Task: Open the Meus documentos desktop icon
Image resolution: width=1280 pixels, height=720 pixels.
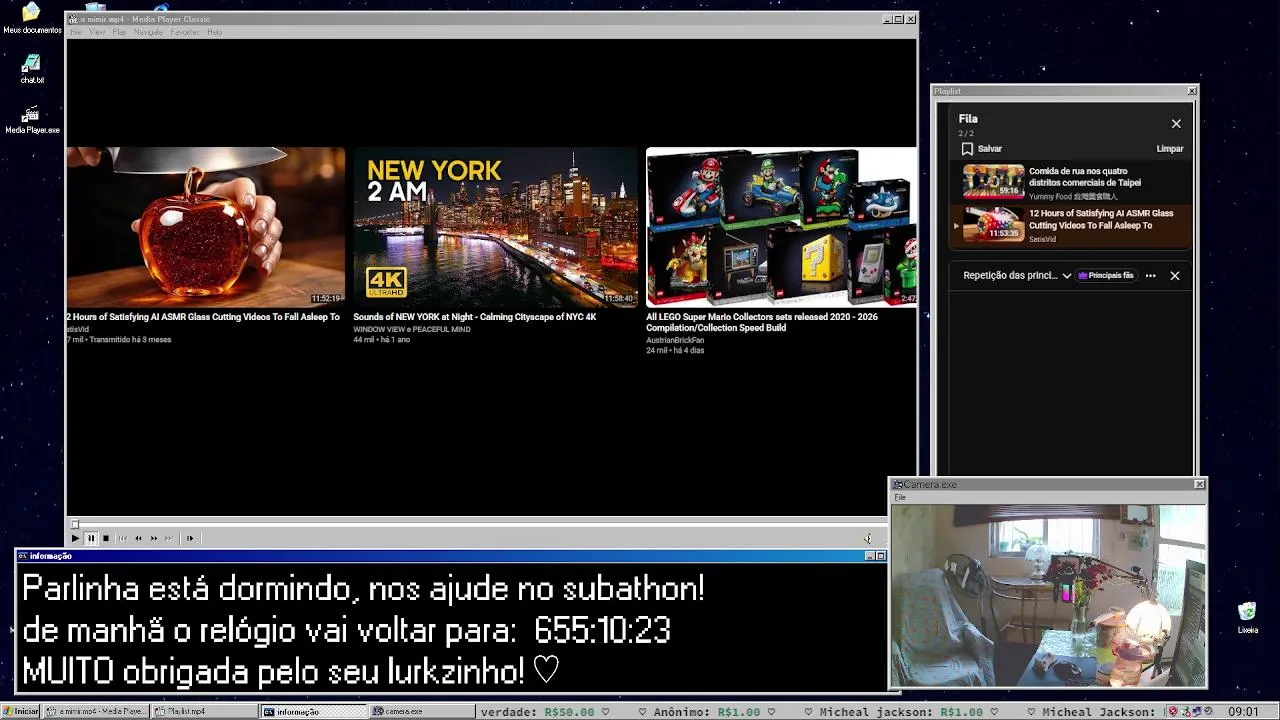Action: pos(32,18)
